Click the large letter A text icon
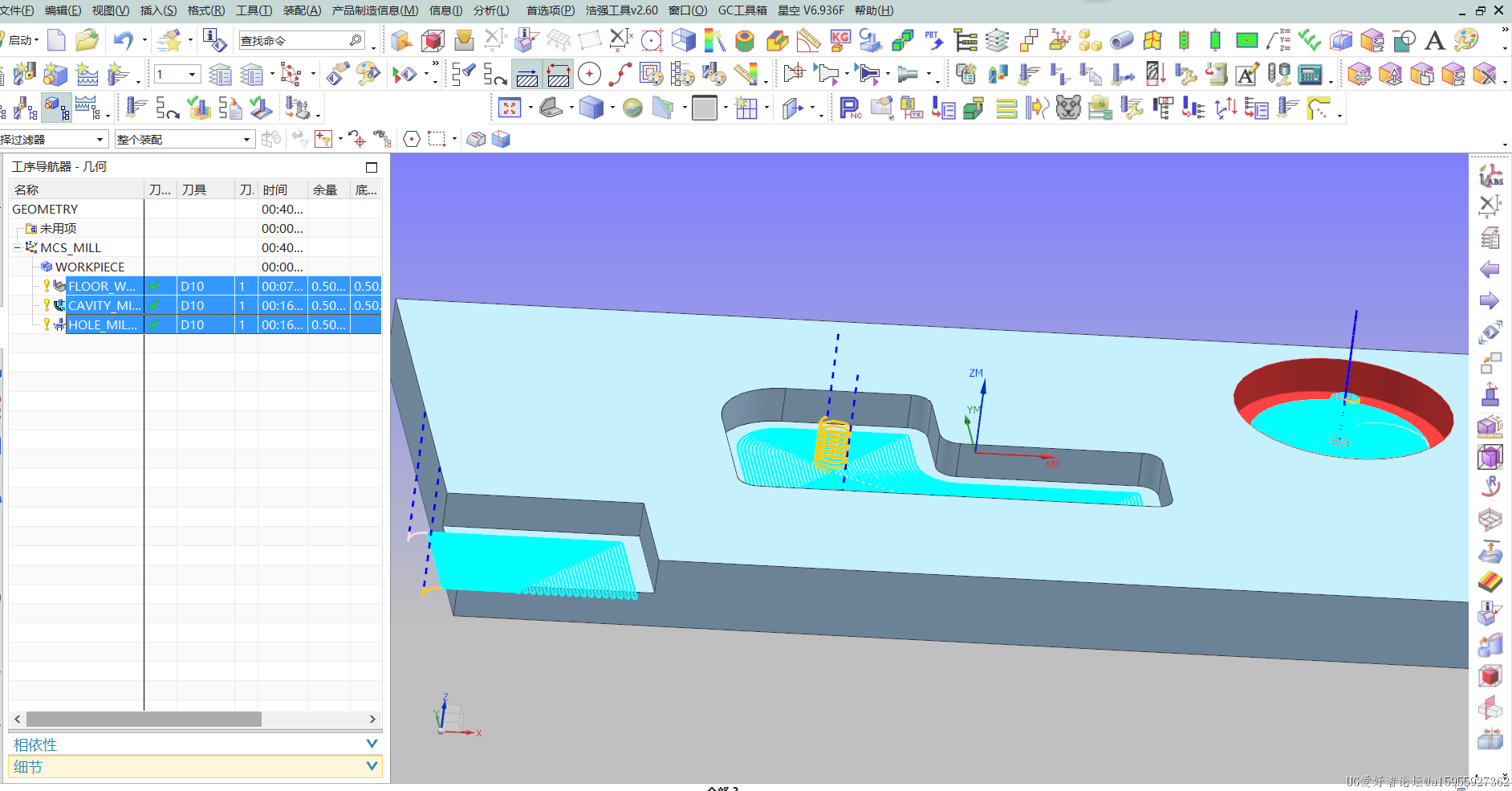Screen dimensions: 1512x791 coord(1435,40)
